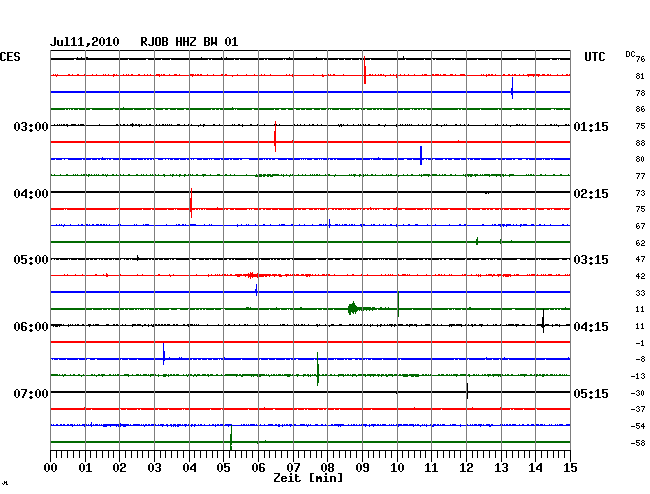The image size is (650, 494).
Task: Select the 05:00 local time label
Action: coord(31,260)
